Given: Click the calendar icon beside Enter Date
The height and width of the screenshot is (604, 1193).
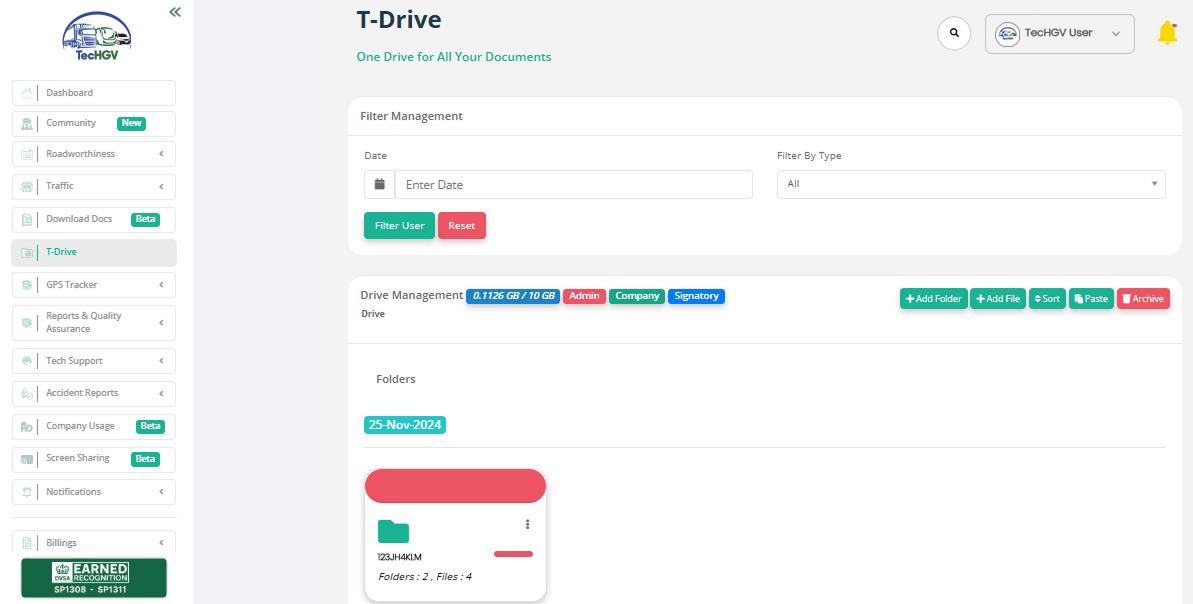Looking at the screenshot, I should (380, 184).
